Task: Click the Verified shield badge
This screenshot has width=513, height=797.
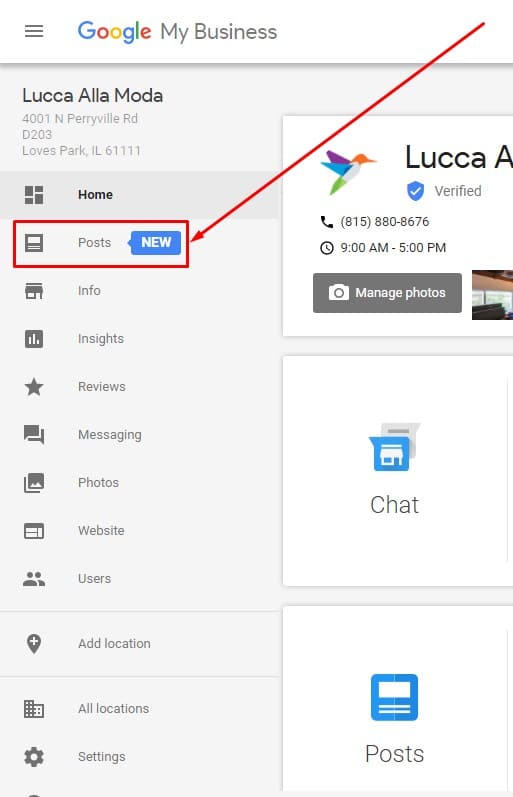Action: click(x=415, y=191)
